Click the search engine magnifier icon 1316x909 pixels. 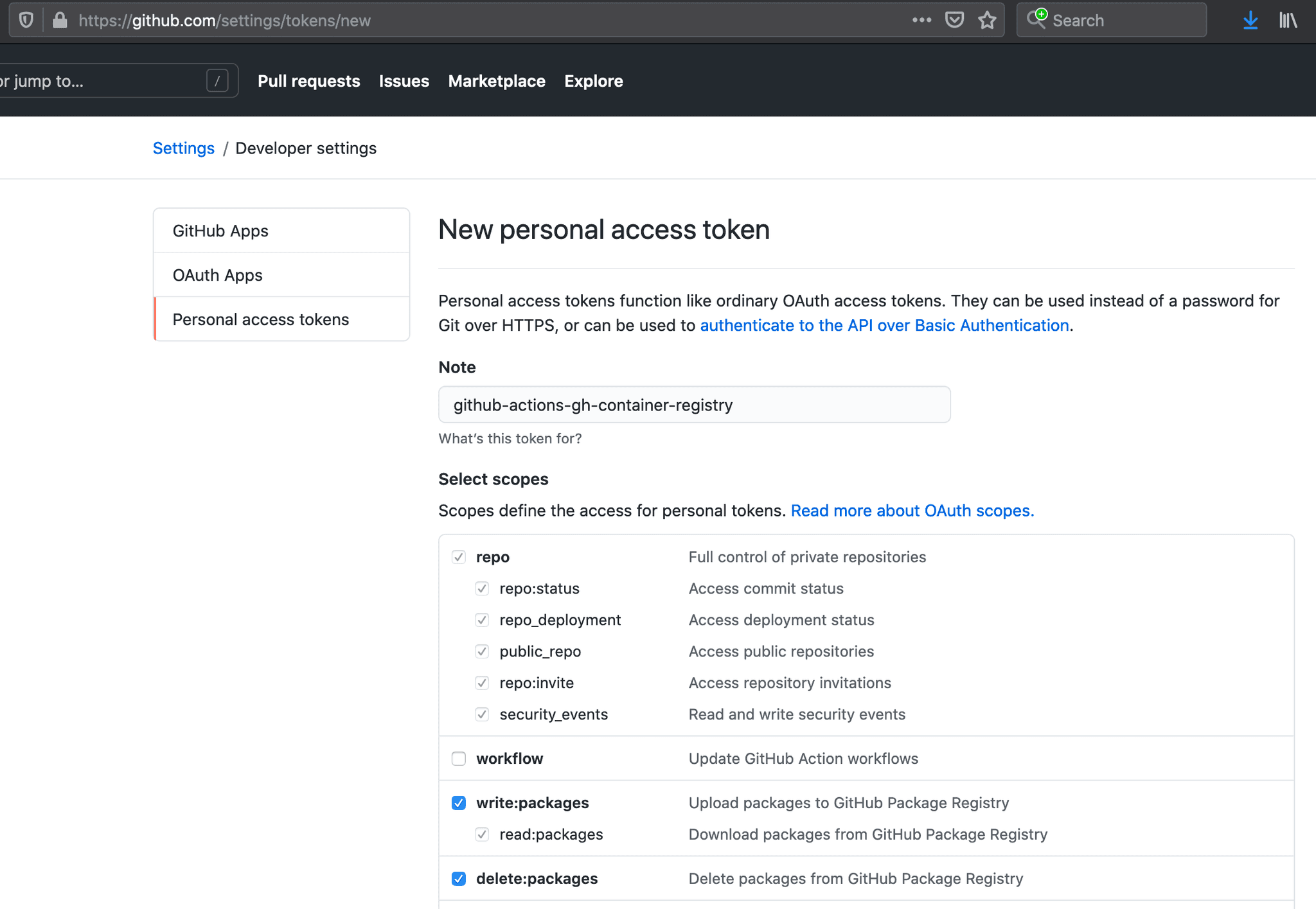[x=1036, y=19]
